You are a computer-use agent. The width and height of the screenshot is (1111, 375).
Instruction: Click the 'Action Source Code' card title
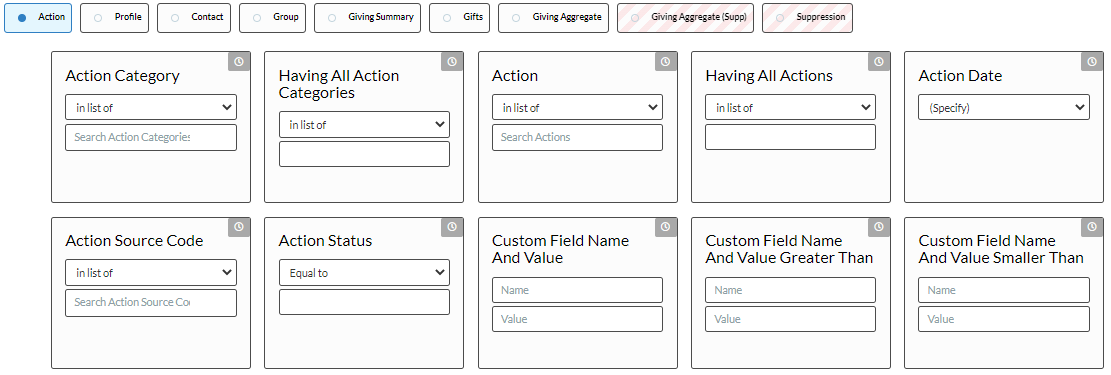[x=135, y=241]
